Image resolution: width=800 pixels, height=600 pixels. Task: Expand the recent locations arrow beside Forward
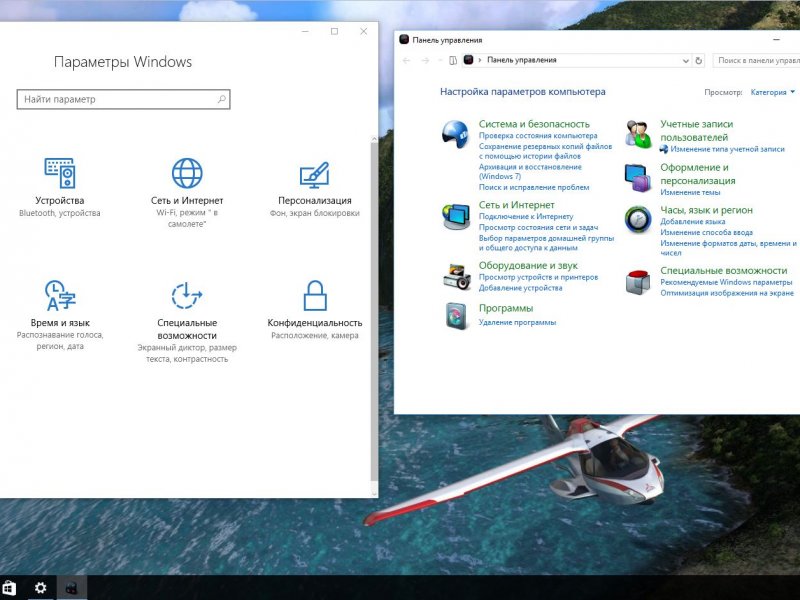coord(440,60)
